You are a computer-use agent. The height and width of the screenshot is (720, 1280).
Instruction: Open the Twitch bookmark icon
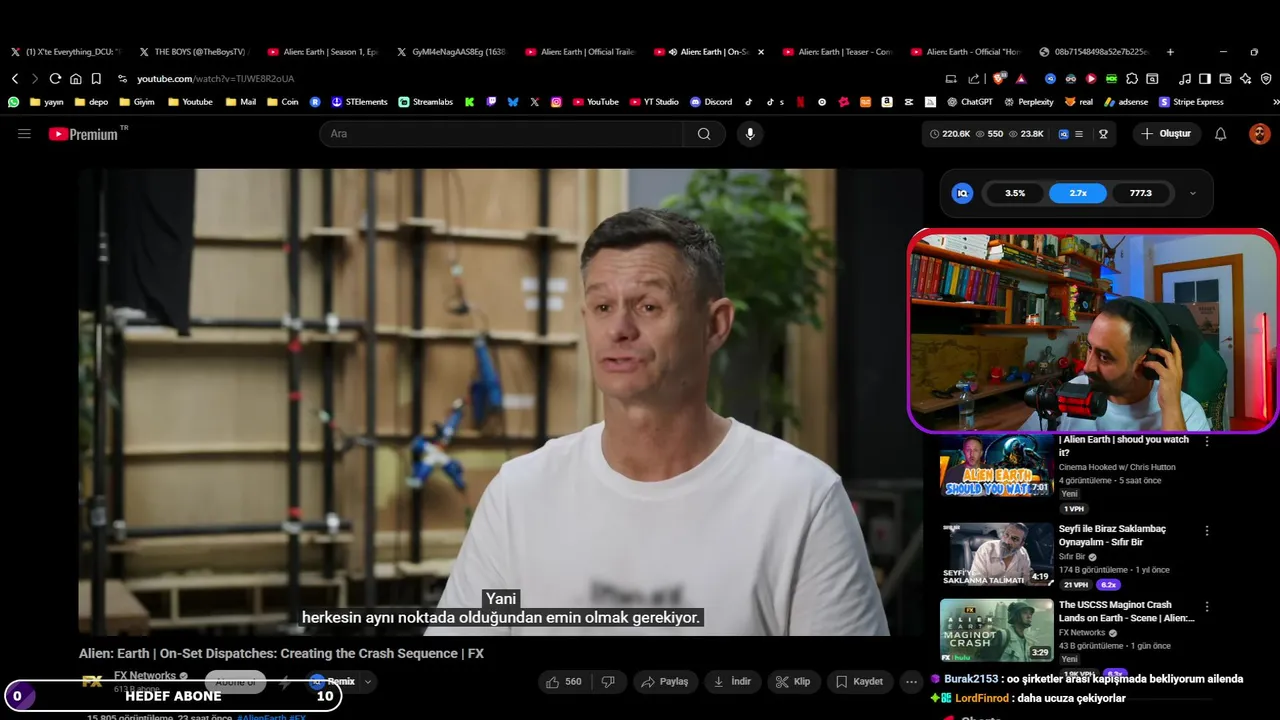[x=491, y=102]
